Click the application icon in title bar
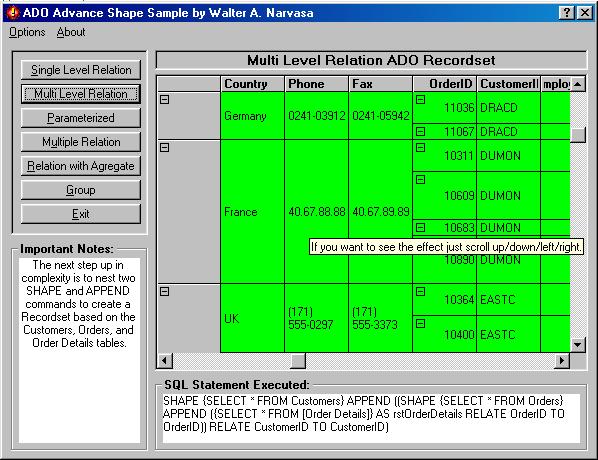The image size is (598, 460). point(13,13)
